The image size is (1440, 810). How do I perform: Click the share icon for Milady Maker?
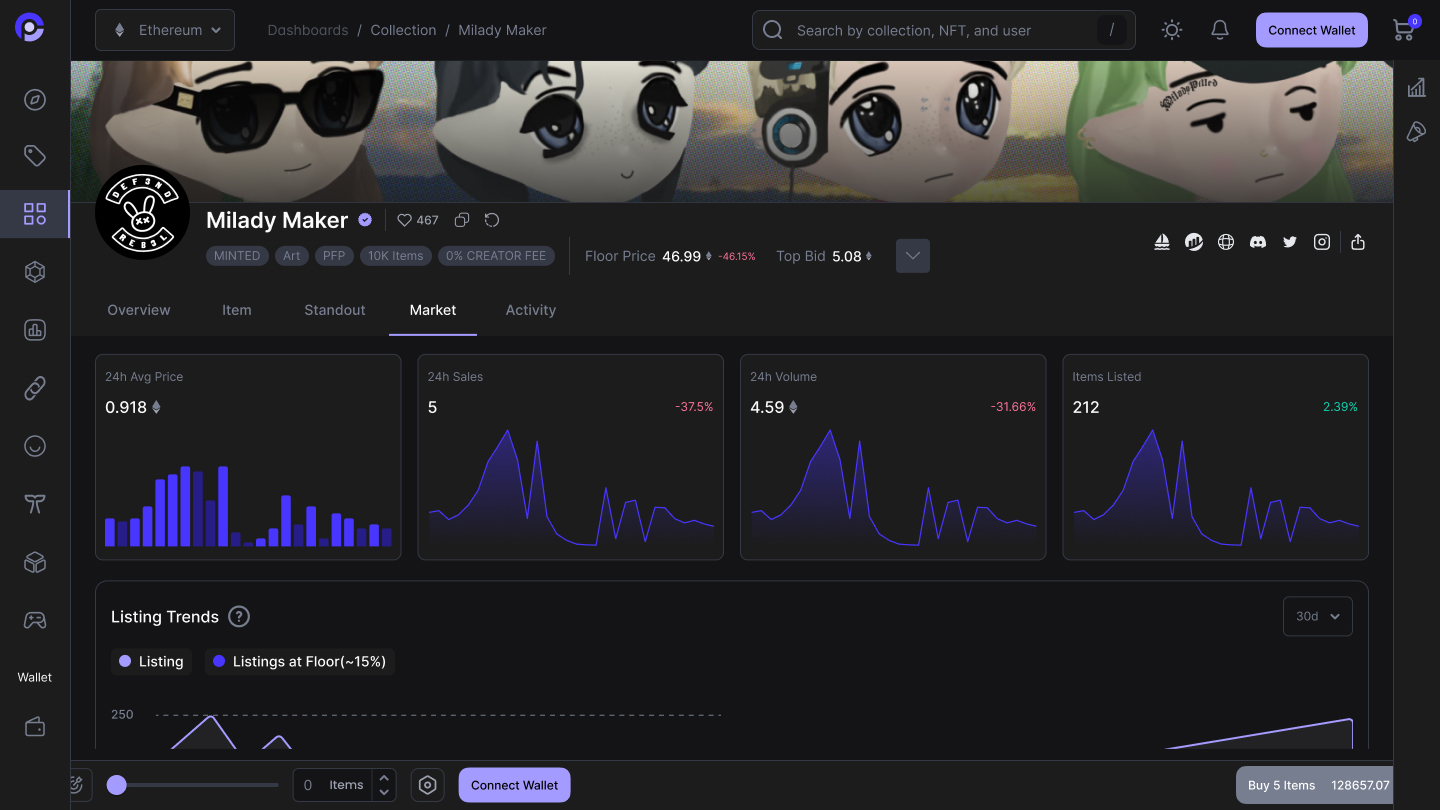pyautogui.click(x=1358, y=242)
